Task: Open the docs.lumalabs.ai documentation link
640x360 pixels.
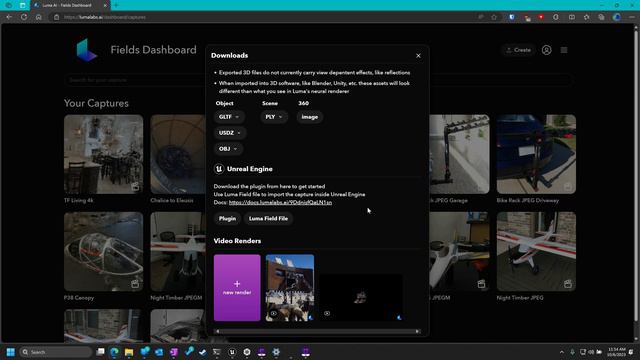Action: [x=280, y=202]
